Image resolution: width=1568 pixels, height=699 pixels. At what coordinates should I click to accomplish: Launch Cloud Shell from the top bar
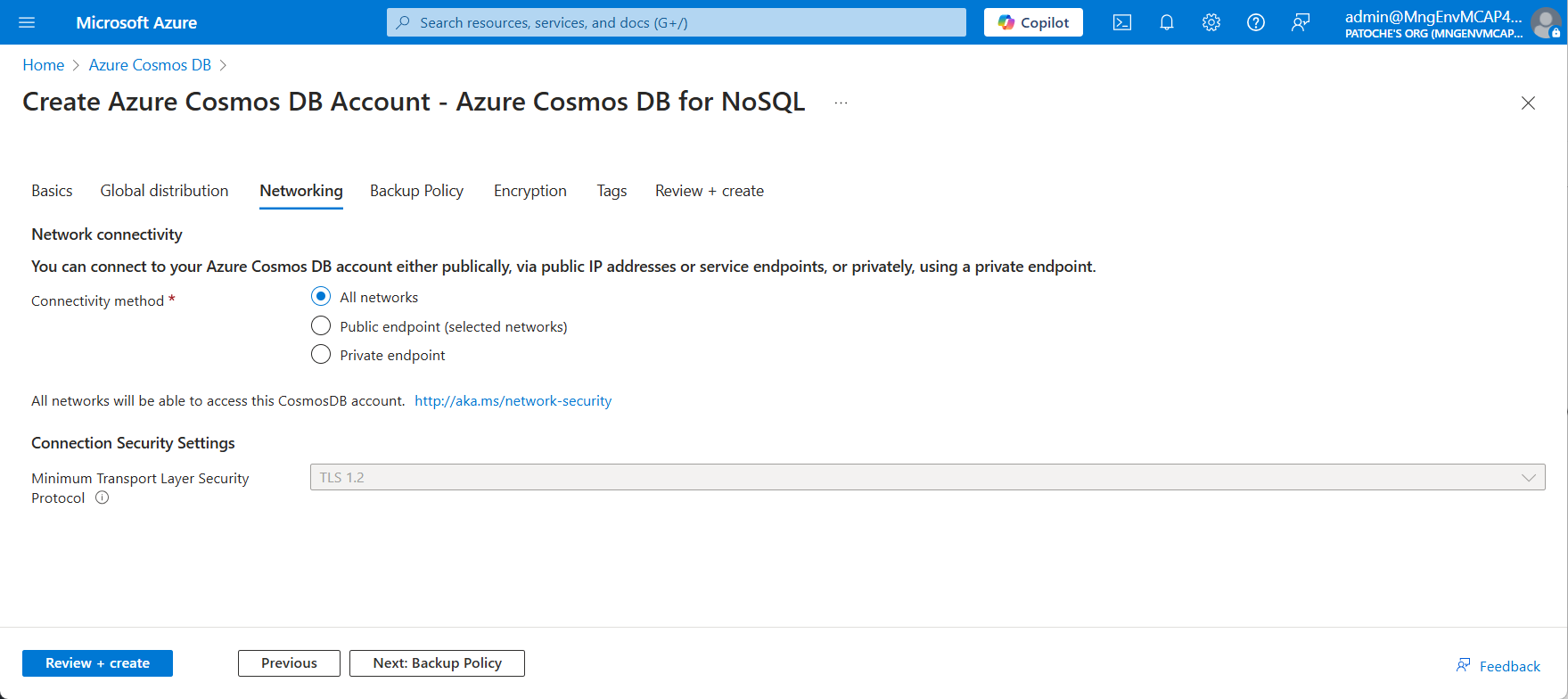(1122, 22)
